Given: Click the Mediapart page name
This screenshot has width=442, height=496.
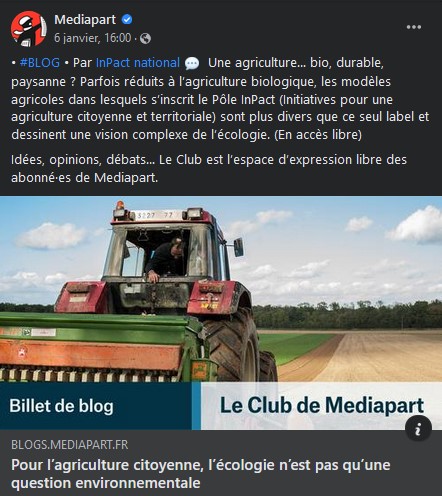Looking at the screenshot, I should (85, 20).
